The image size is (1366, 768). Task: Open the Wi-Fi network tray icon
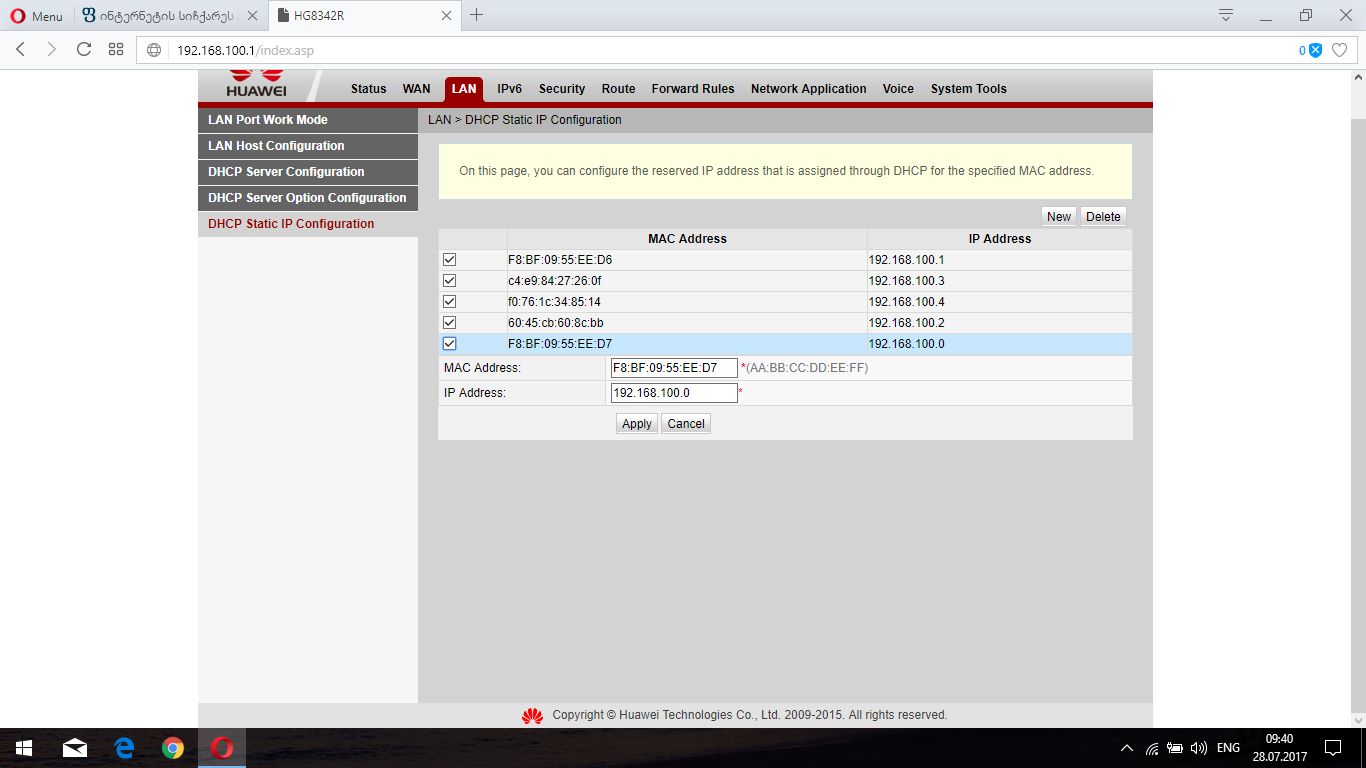(1152, 748)
